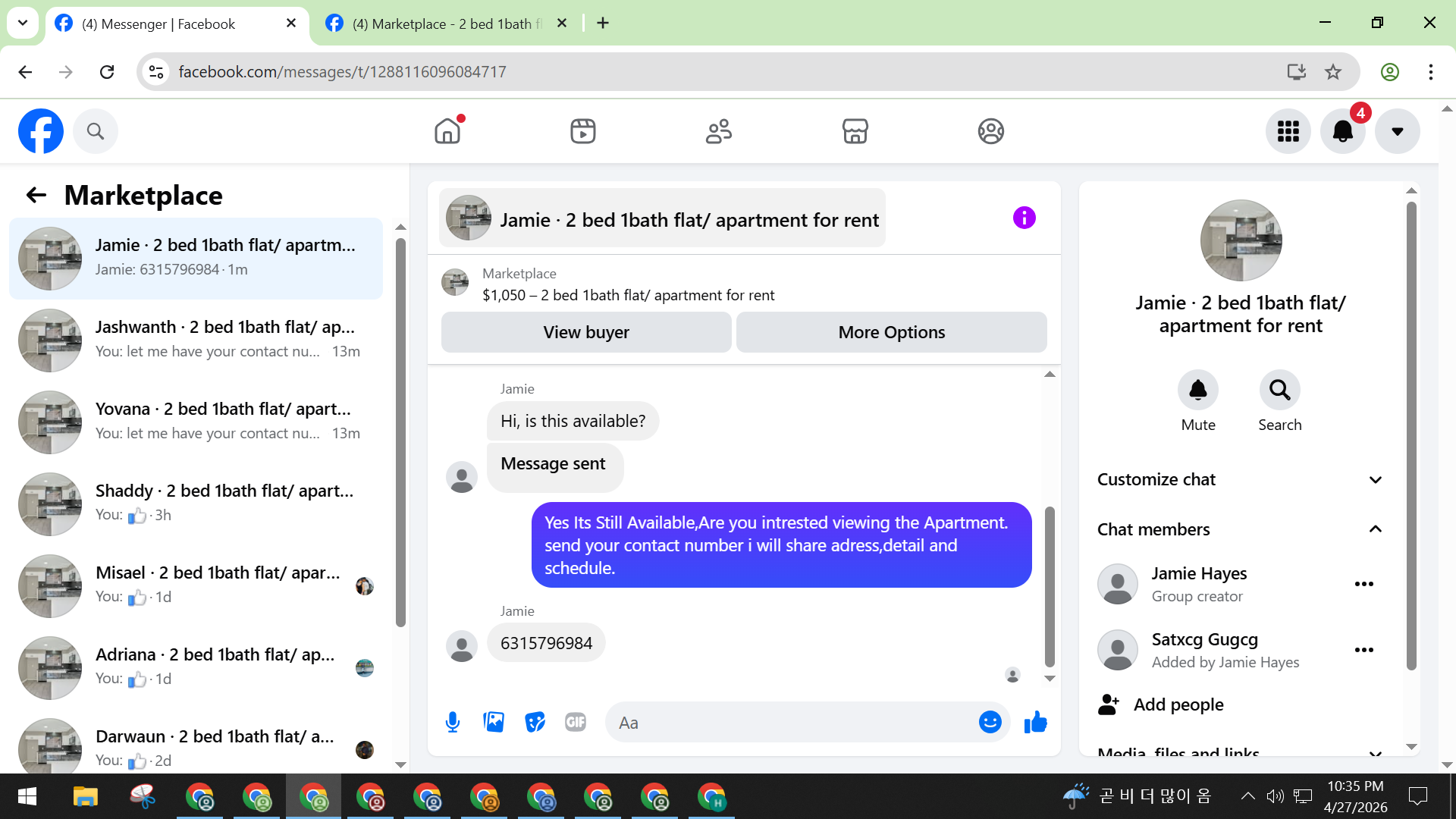This screenshot has width=1456, height=819.
Task: Open taskbar volume control
Action: (1276, 796)
